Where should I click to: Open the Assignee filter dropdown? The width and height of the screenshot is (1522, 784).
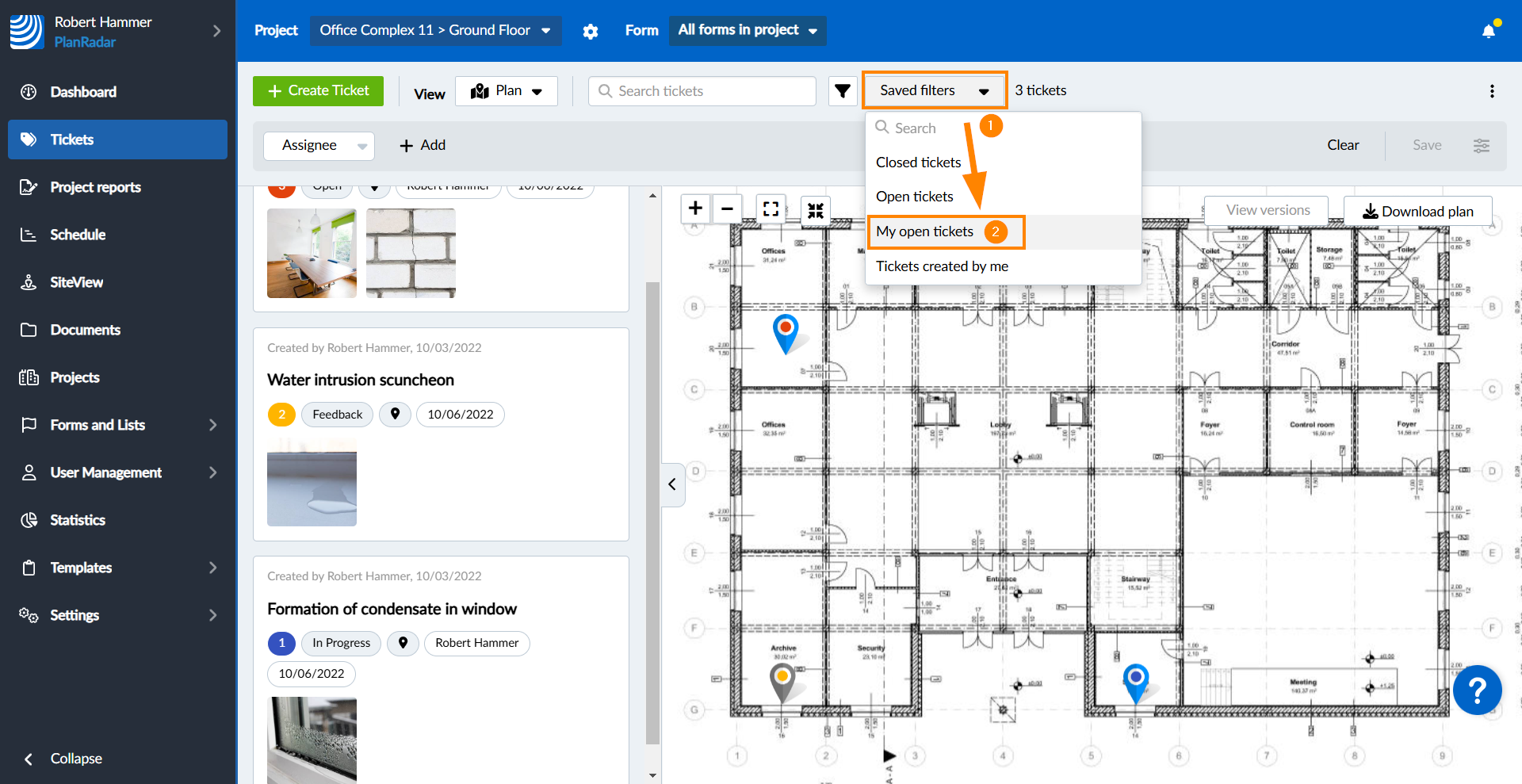coord(319,146)
